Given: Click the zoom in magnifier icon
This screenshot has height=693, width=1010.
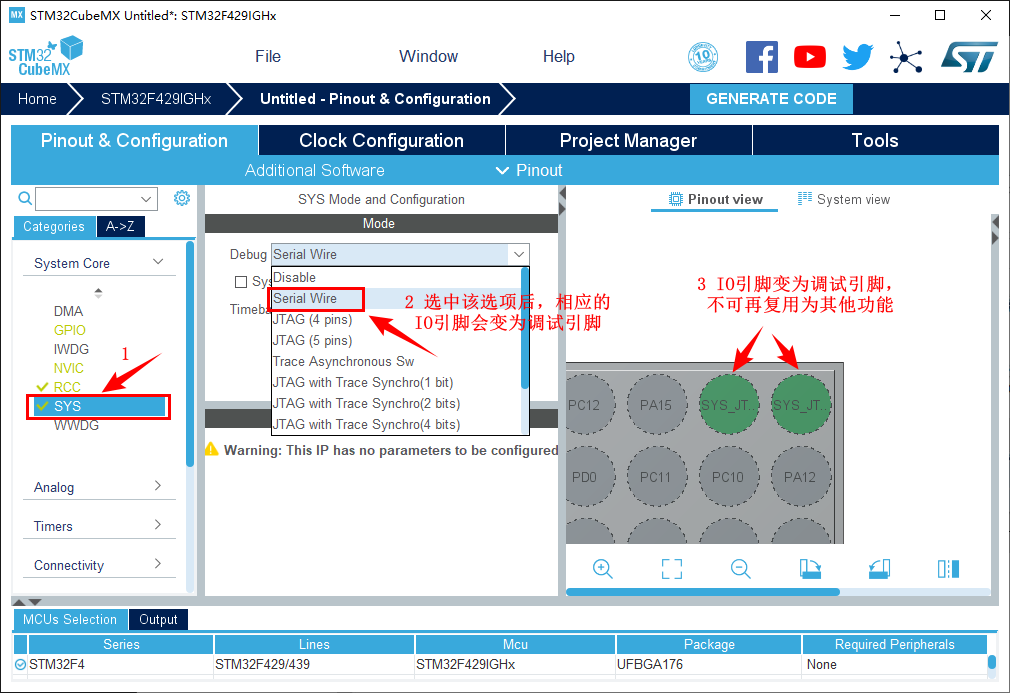Looking at the screenshot, I should tap(603, 569).
